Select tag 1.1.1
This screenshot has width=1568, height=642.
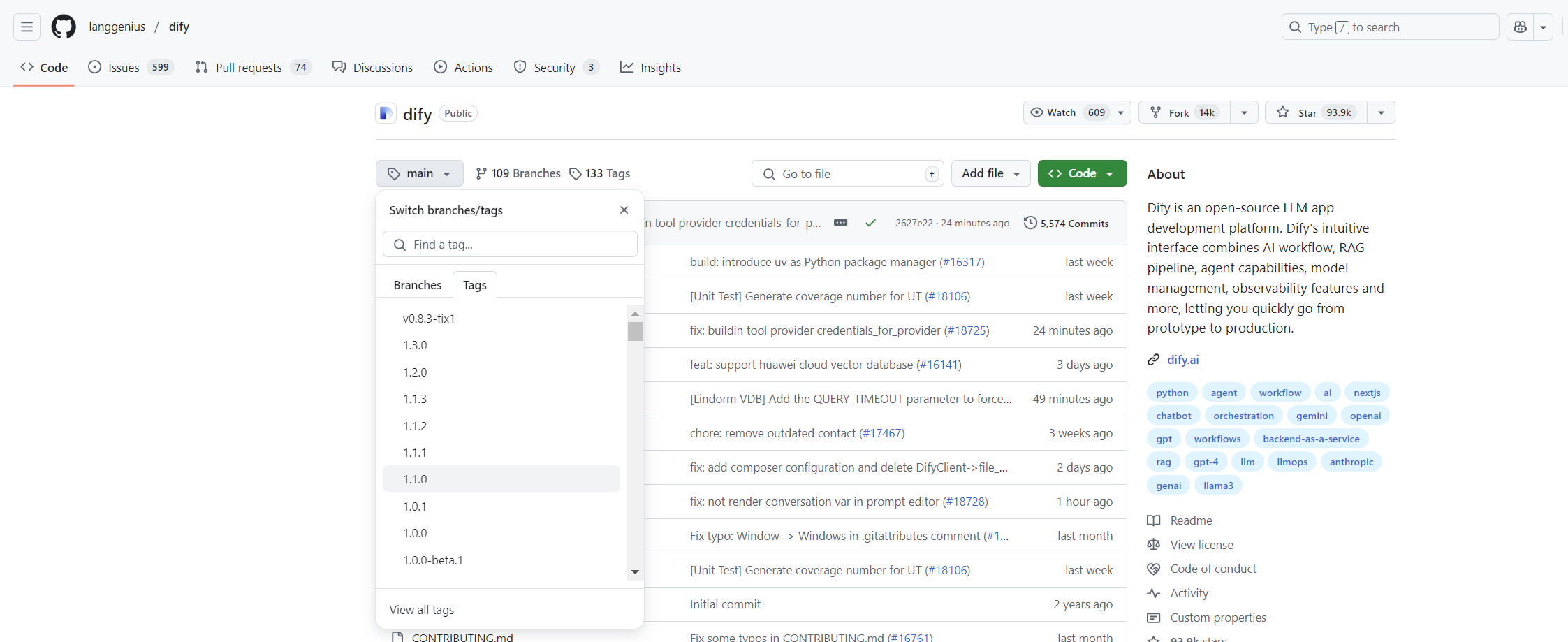[501, 453]
